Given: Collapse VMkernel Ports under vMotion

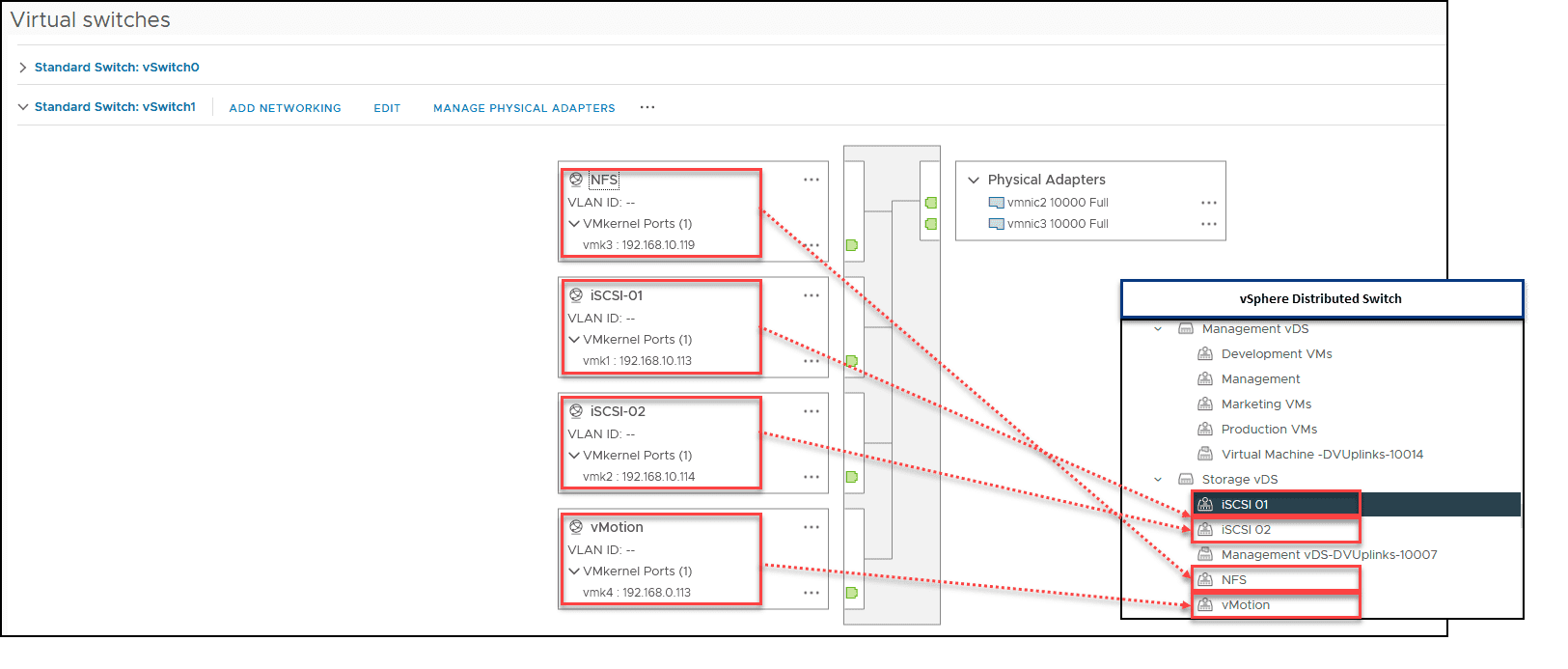Looking at the screenshot, I should coord(574,571).
